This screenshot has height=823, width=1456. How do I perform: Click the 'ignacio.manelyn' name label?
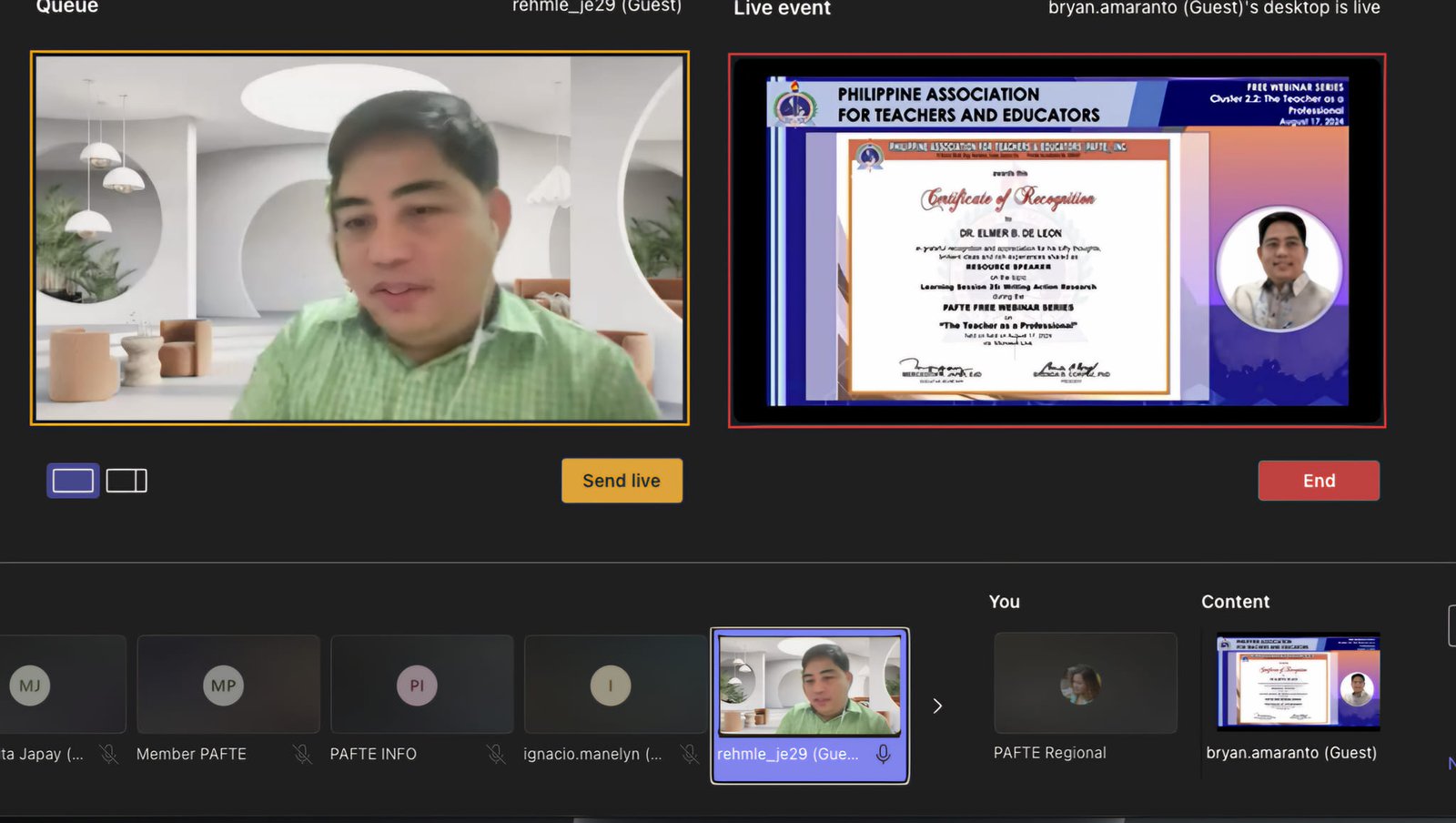pos(592,754)
